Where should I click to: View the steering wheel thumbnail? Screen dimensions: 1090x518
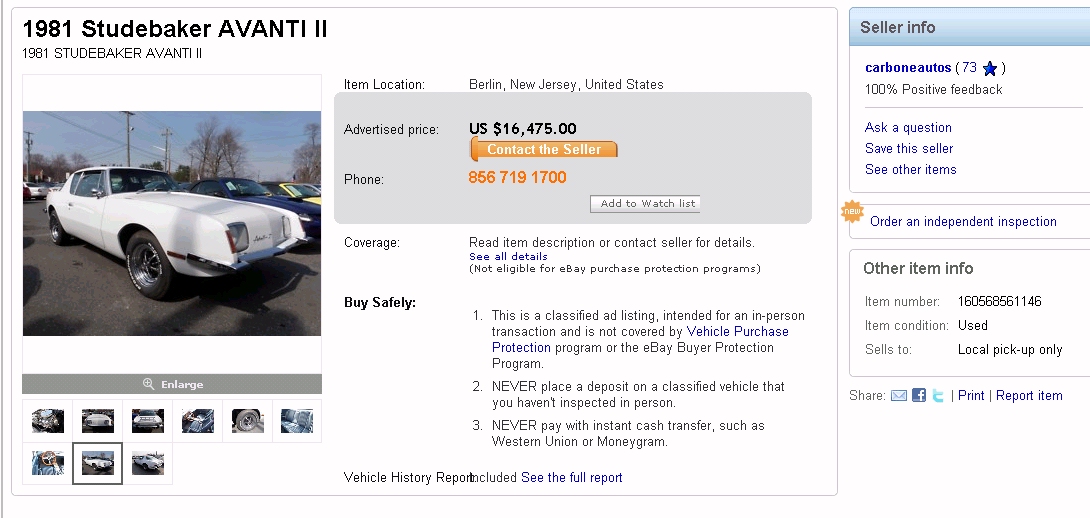click(x=47, y=463)
